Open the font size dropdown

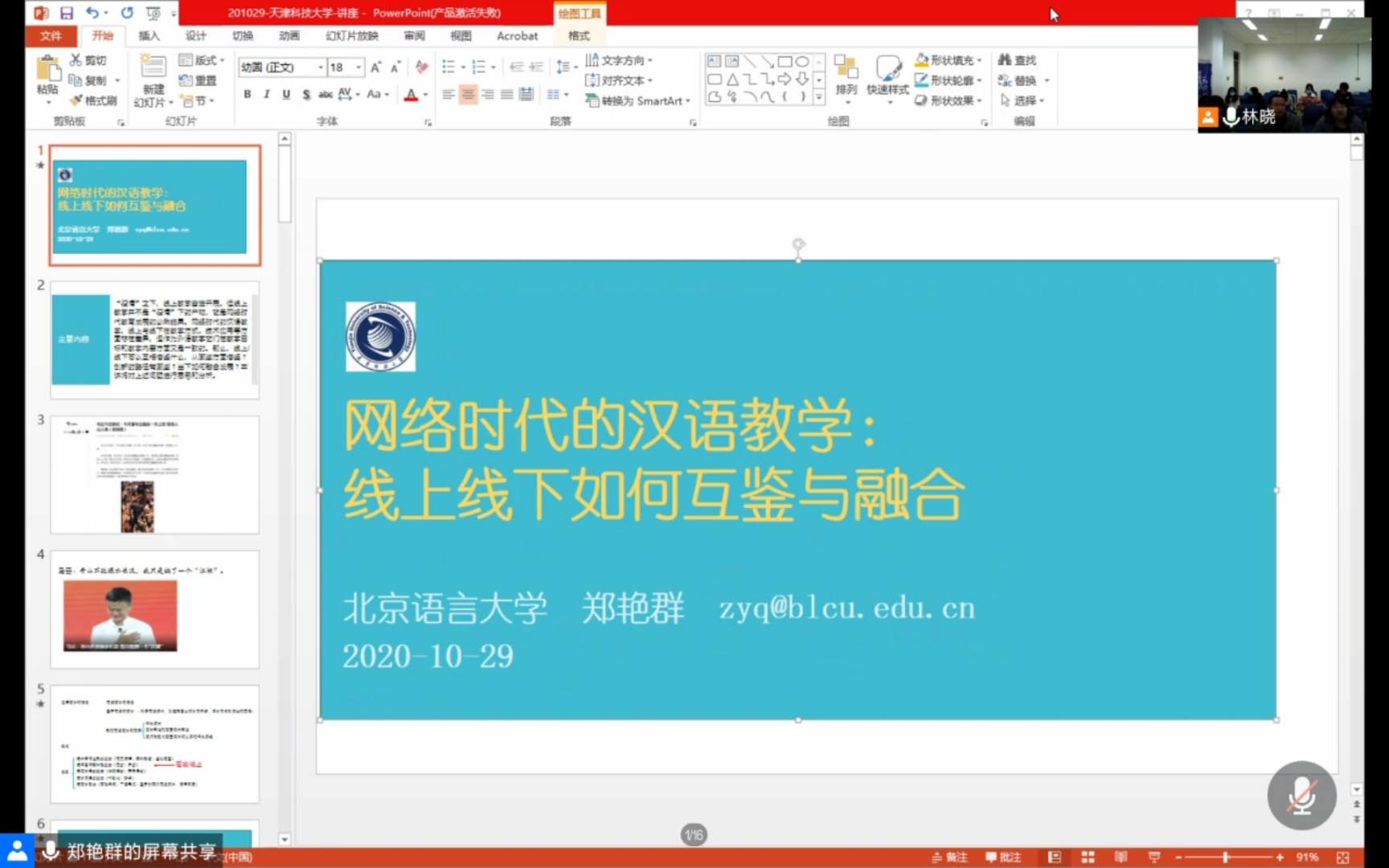(x=359, y=68)
